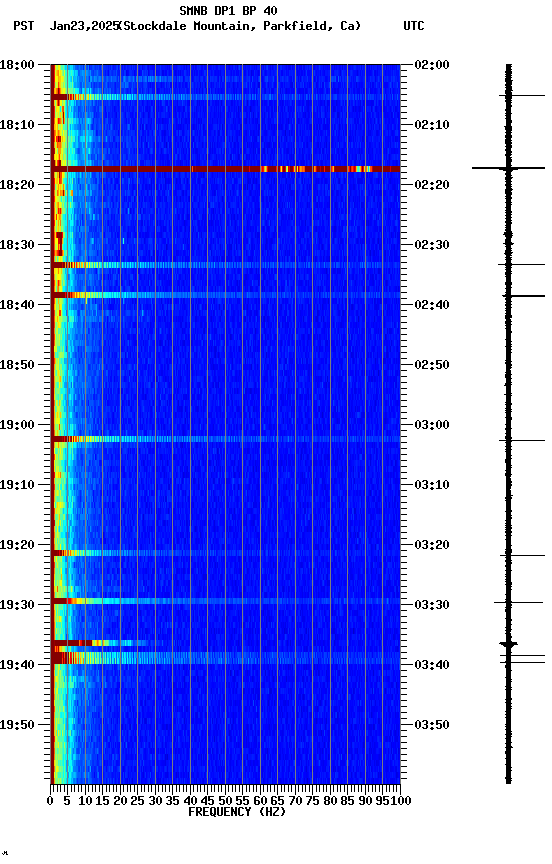Click the 19:50 PST time label

pyautogui.click(x=17, y=725)
